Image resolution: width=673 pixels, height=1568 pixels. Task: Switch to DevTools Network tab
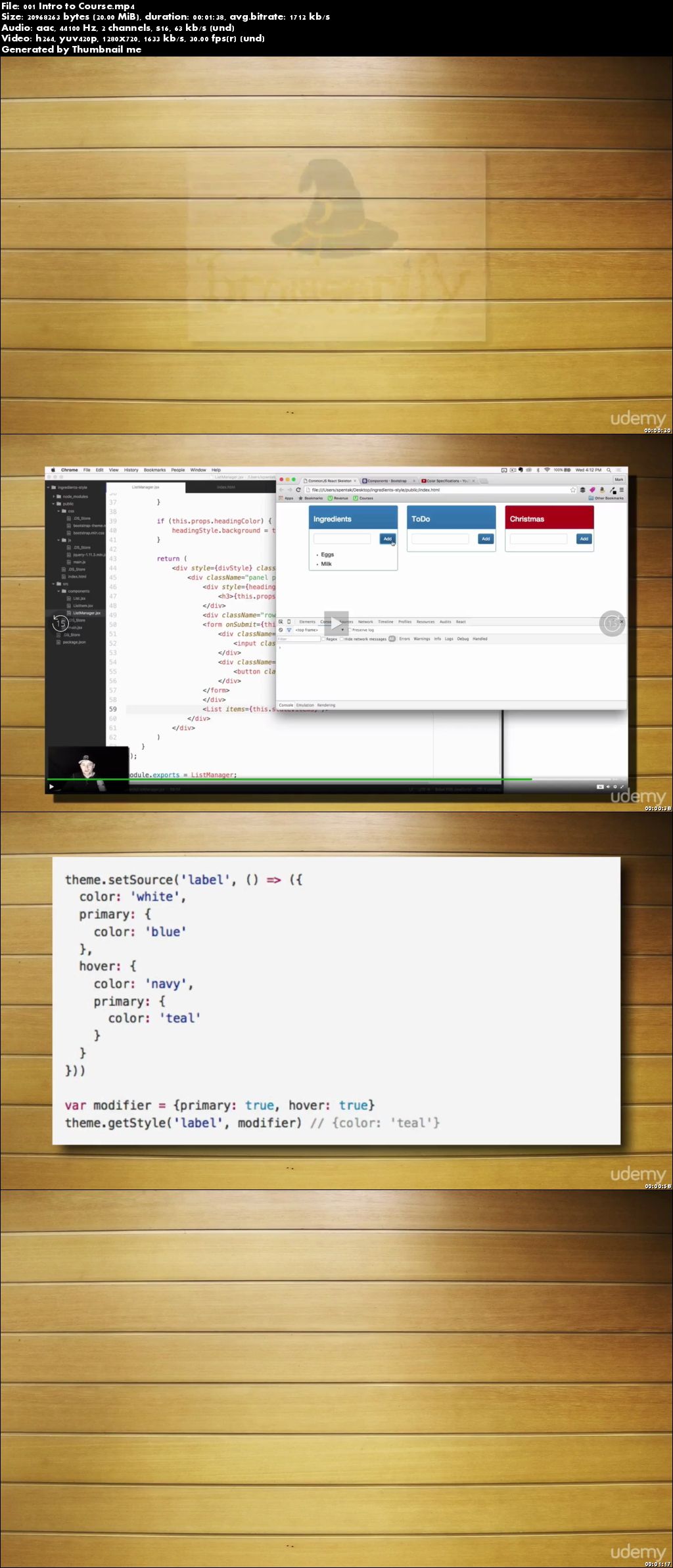click(365, 621)
